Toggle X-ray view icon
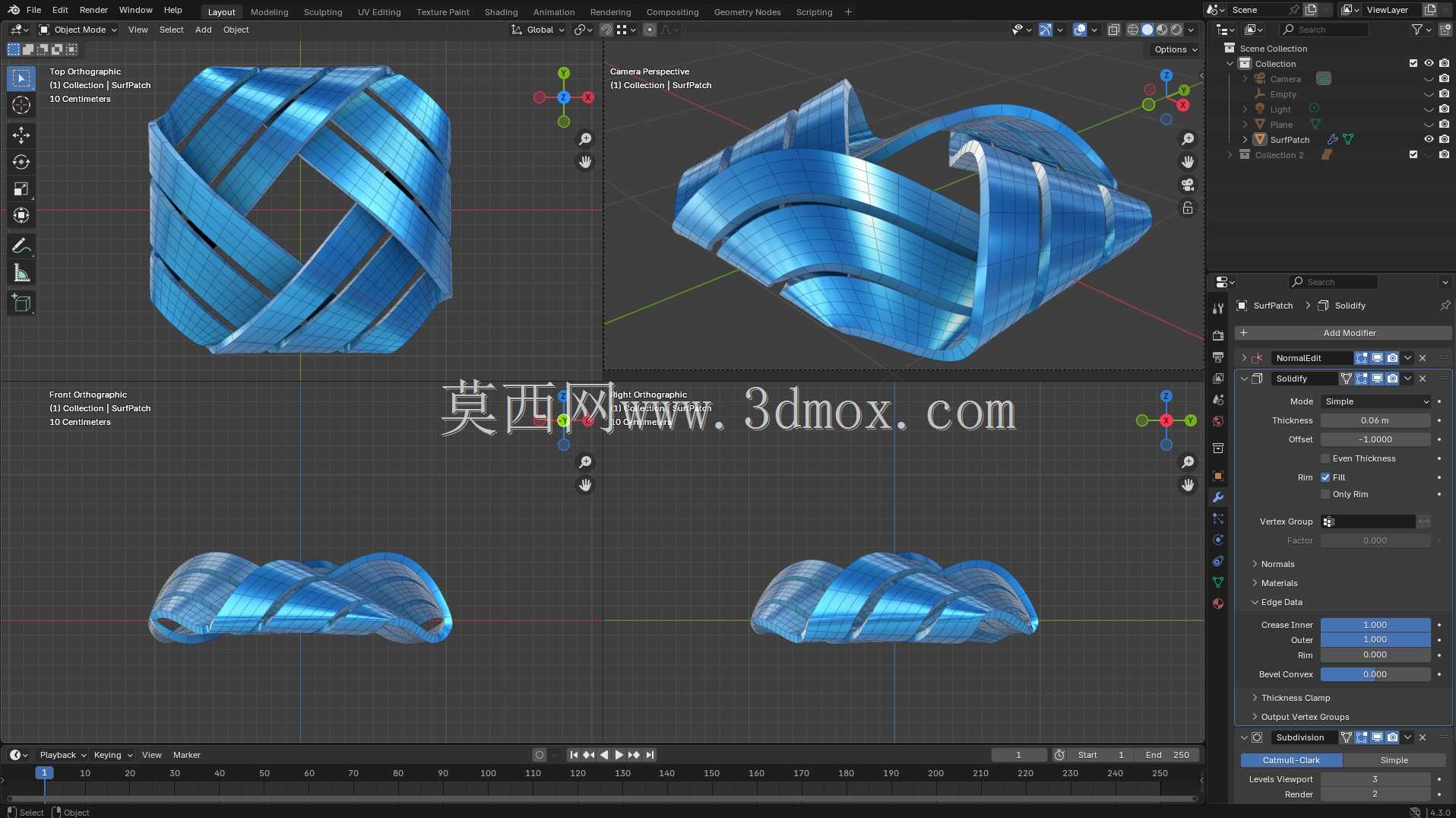Viewport: 1456px width, 818px height. 1113,30
